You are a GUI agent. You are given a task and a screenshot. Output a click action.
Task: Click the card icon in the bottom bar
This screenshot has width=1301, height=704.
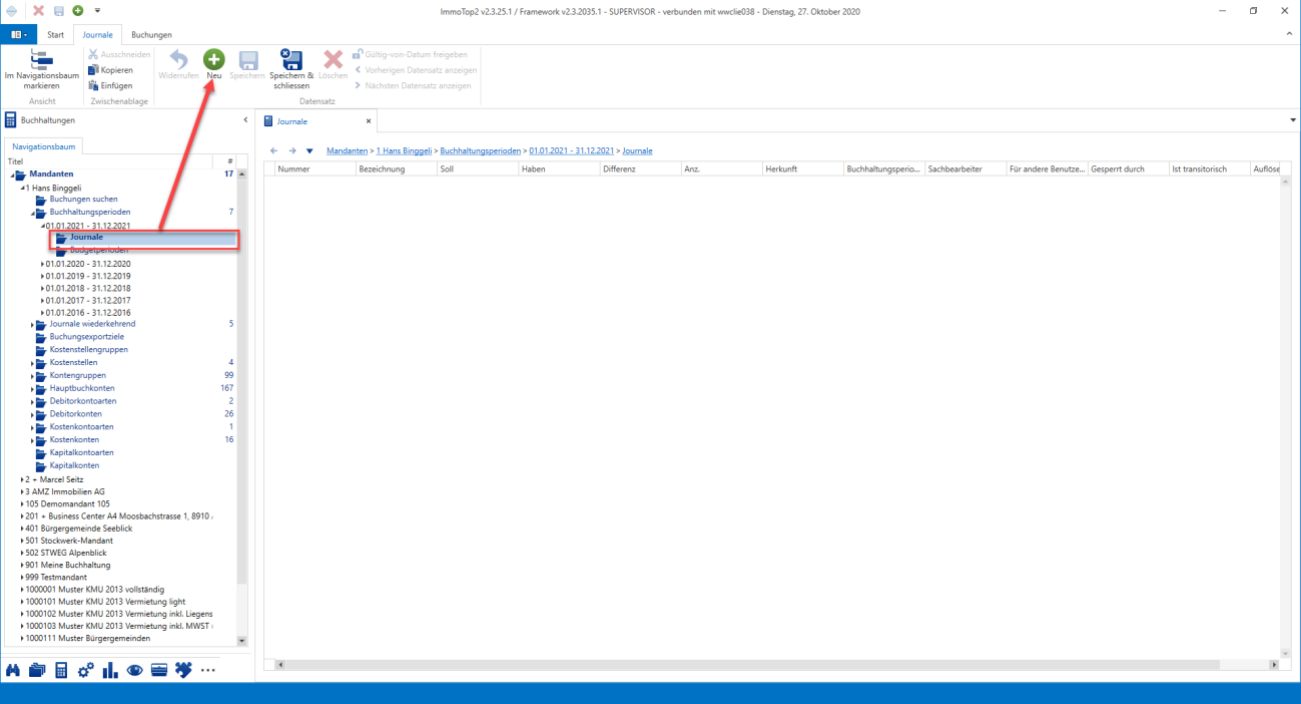pos(159,670)
